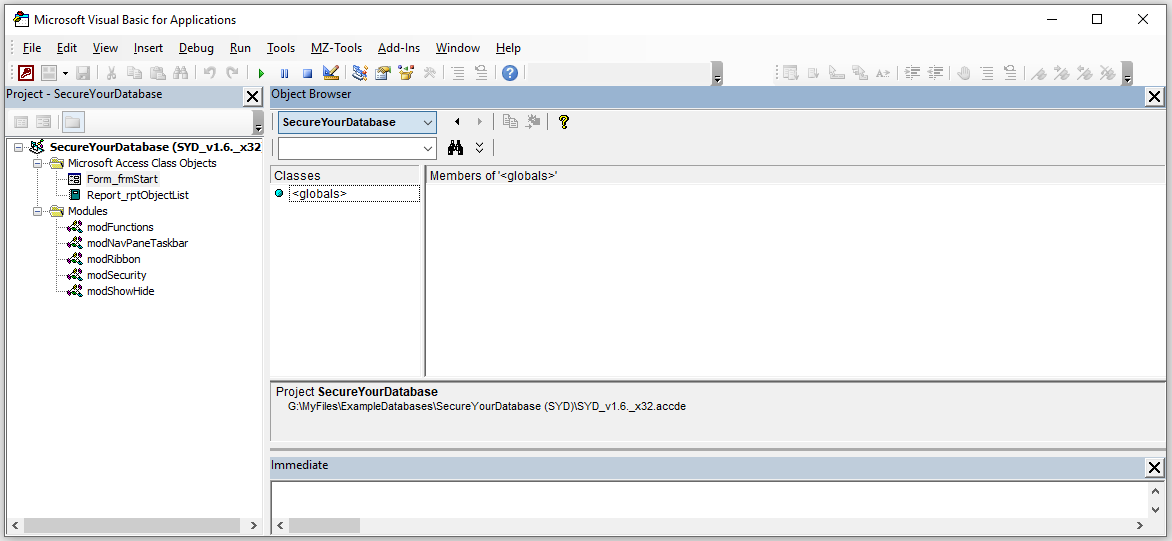Click the View Code icon in Project pane
The height and width of the screenshot is (541, 1172).
pyautogui.click(x=21, y=122)
